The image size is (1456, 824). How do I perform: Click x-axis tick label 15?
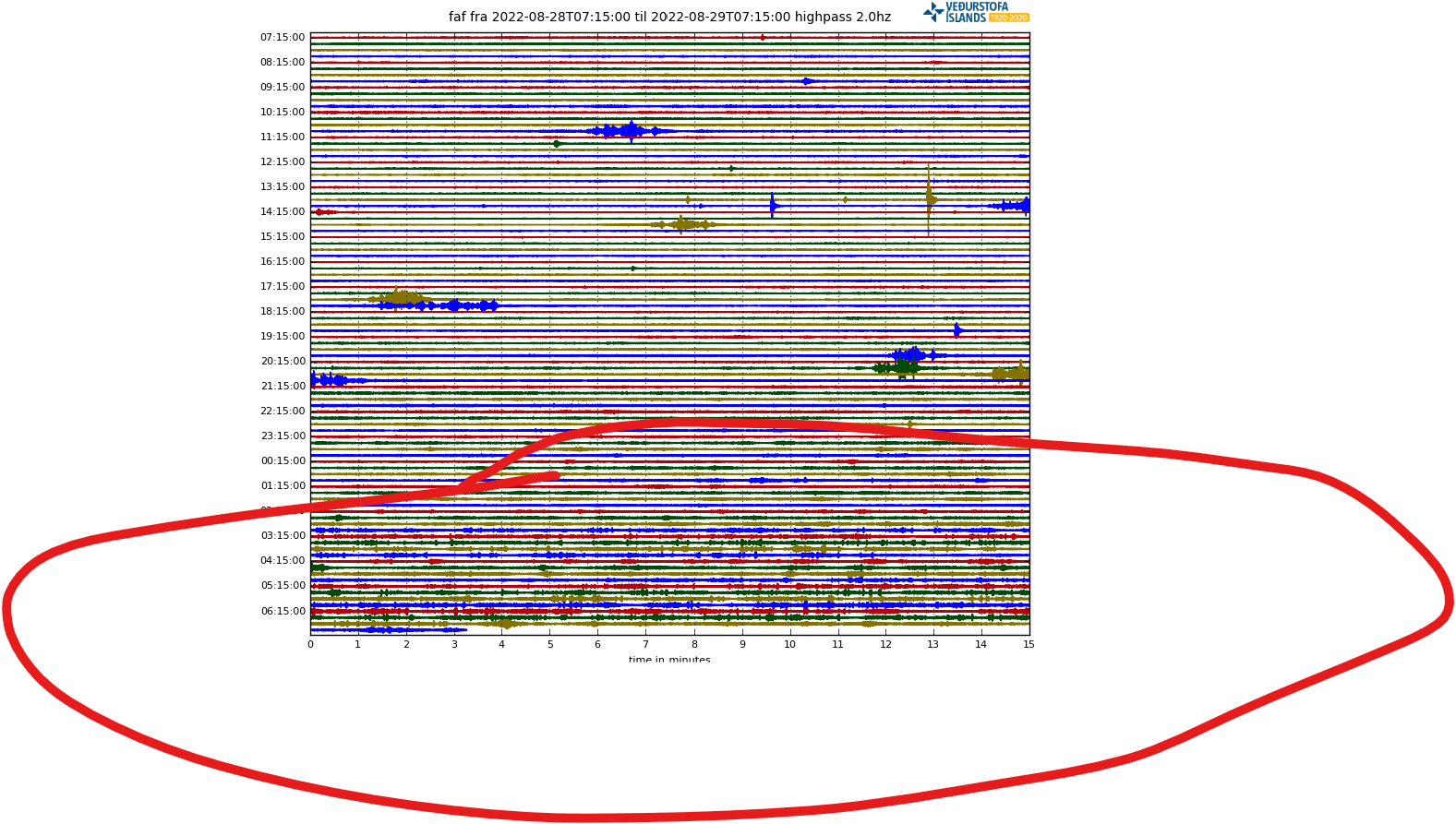coord(1029,645)
